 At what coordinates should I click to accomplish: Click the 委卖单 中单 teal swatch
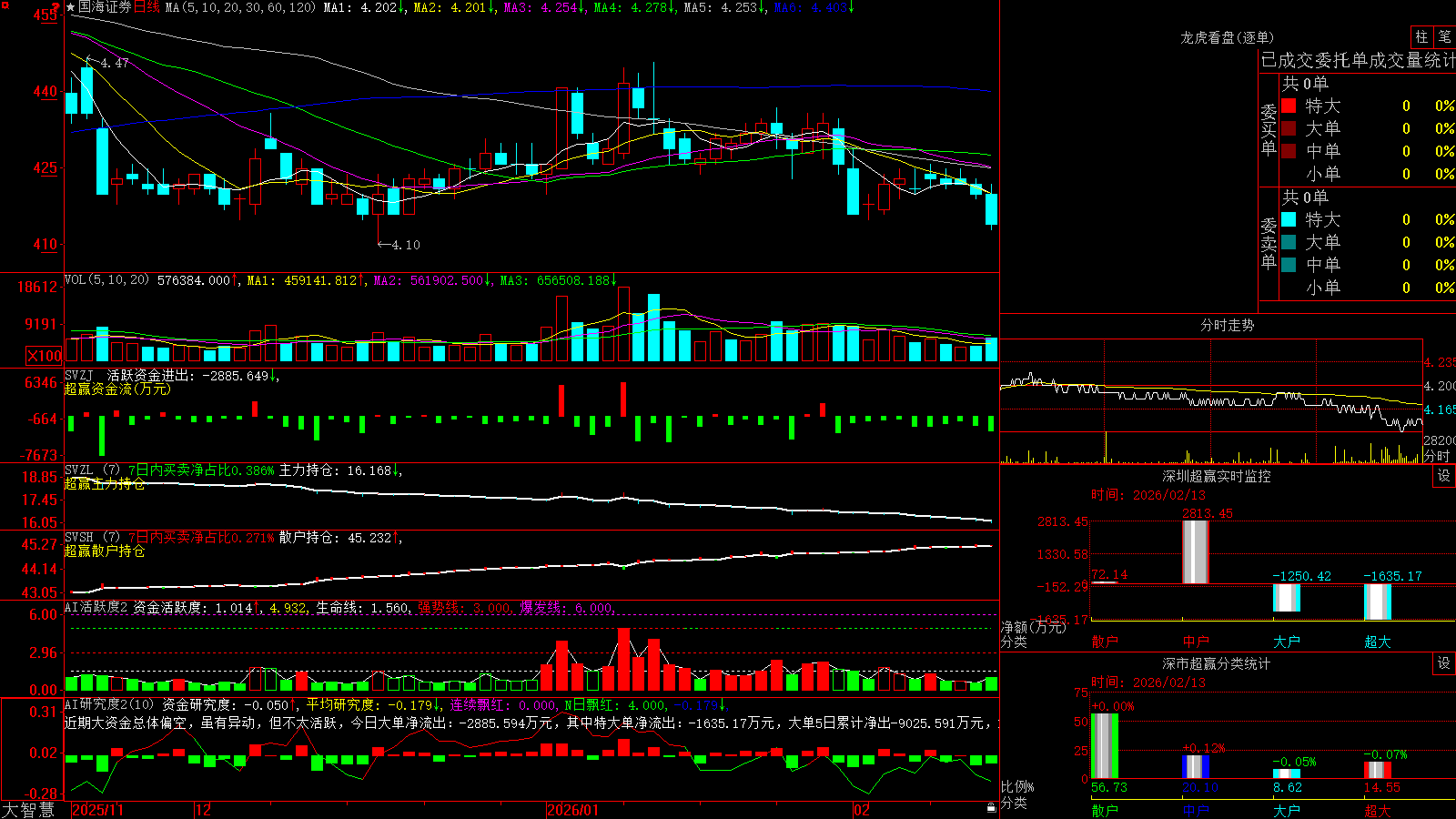pos(1289,265)
